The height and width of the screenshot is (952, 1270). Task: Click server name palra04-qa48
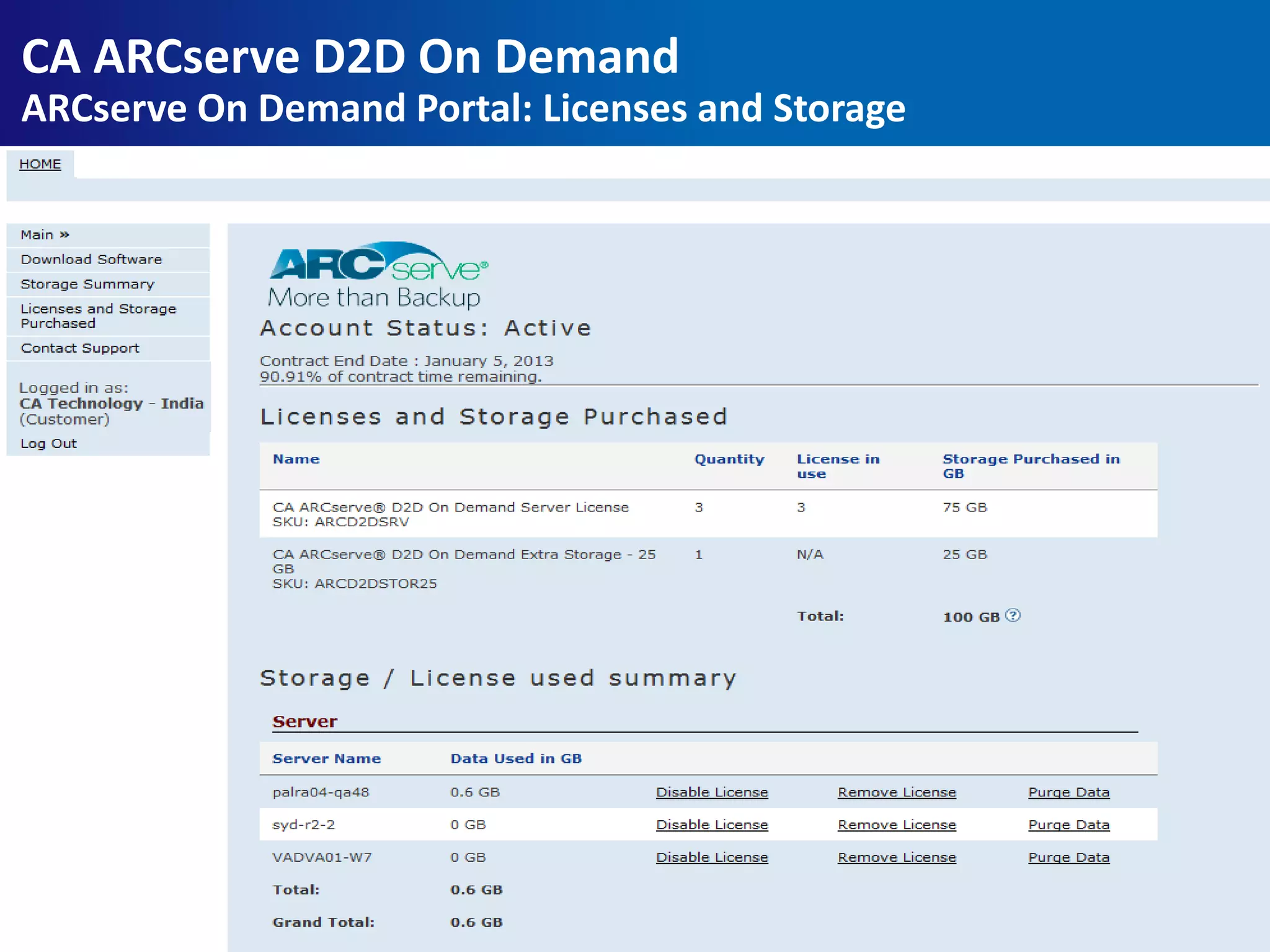[x=321, y=793]
